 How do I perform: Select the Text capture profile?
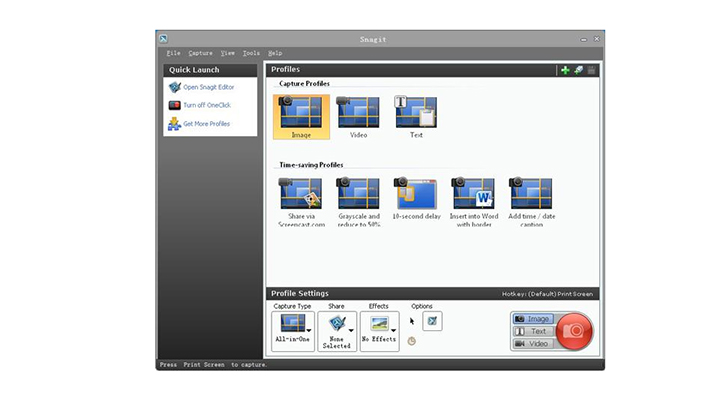[416, 117]
